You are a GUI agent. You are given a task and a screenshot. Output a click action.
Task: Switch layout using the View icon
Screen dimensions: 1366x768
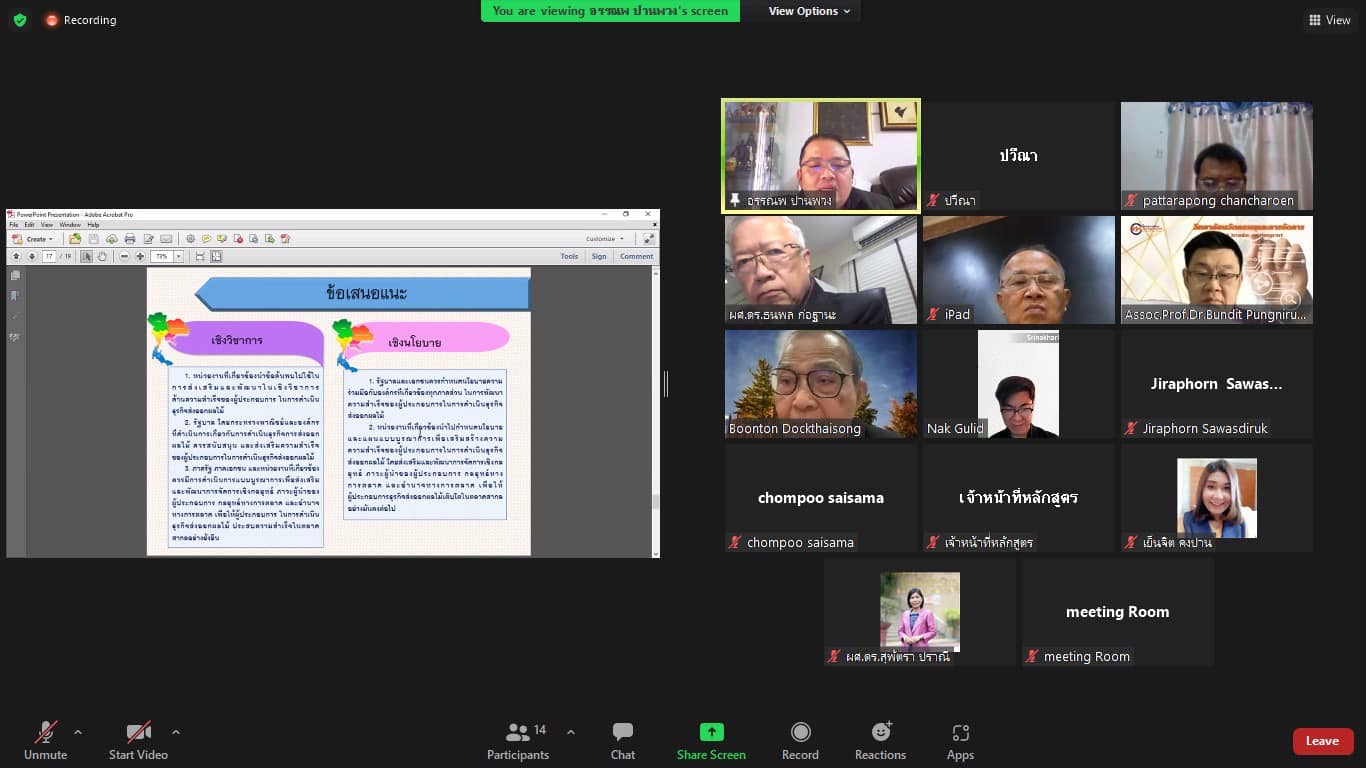coord(1329,20)
